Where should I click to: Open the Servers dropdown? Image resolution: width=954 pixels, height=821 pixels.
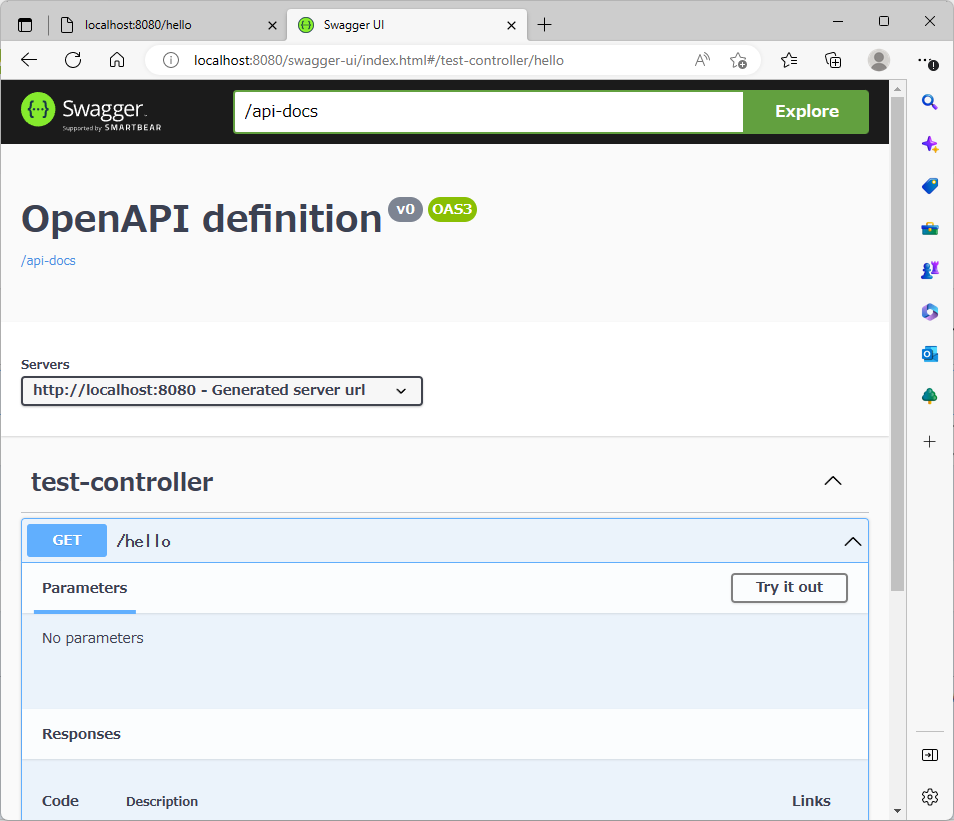[x=221, y=391]
